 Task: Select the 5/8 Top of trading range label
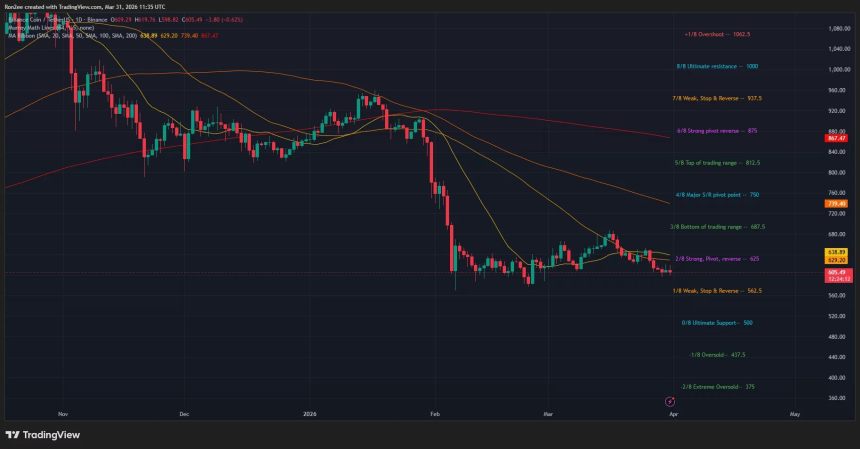tap(718, 162)
